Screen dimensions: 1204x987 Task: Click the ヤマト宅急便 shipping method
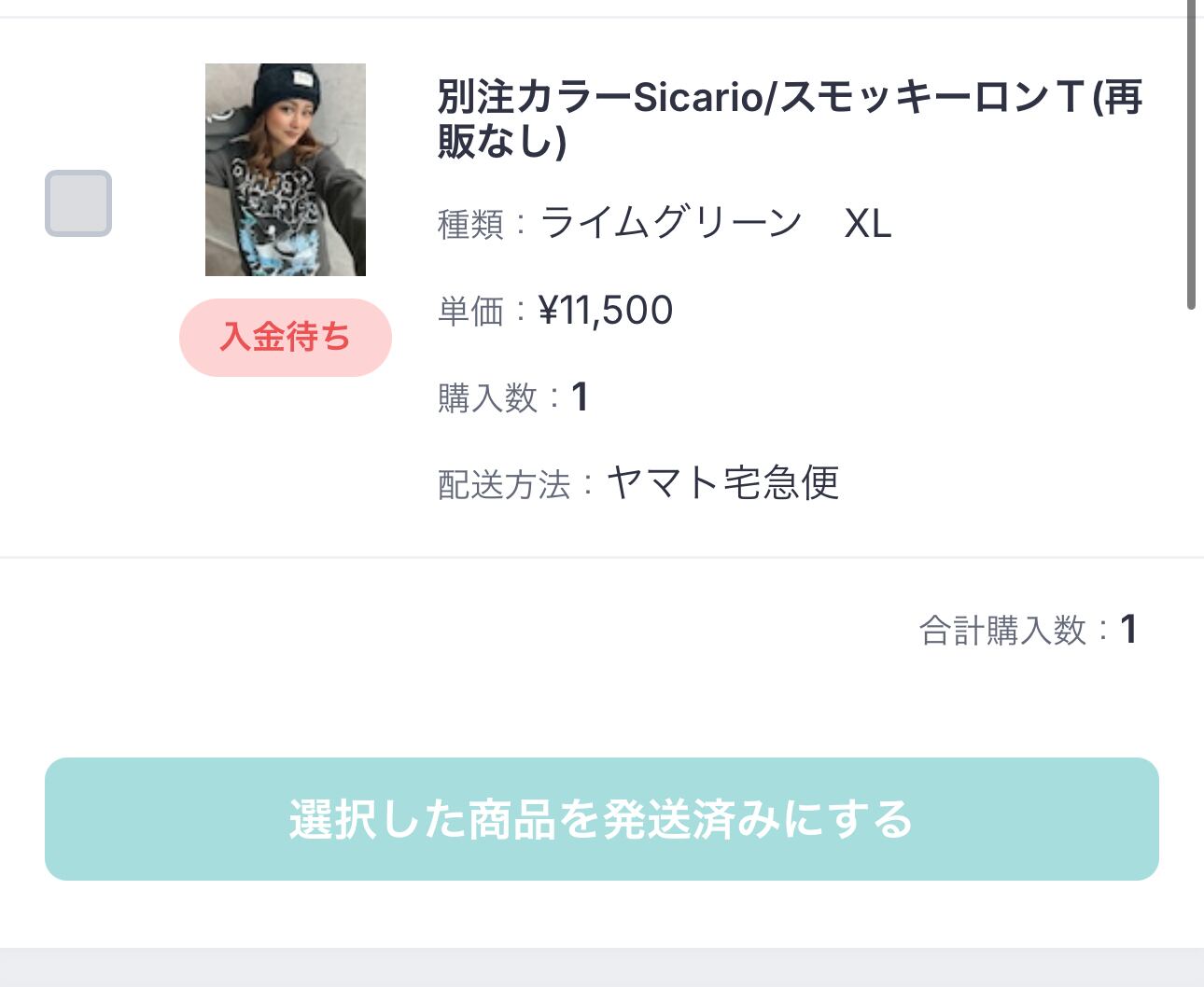click(x=723, y=483)
